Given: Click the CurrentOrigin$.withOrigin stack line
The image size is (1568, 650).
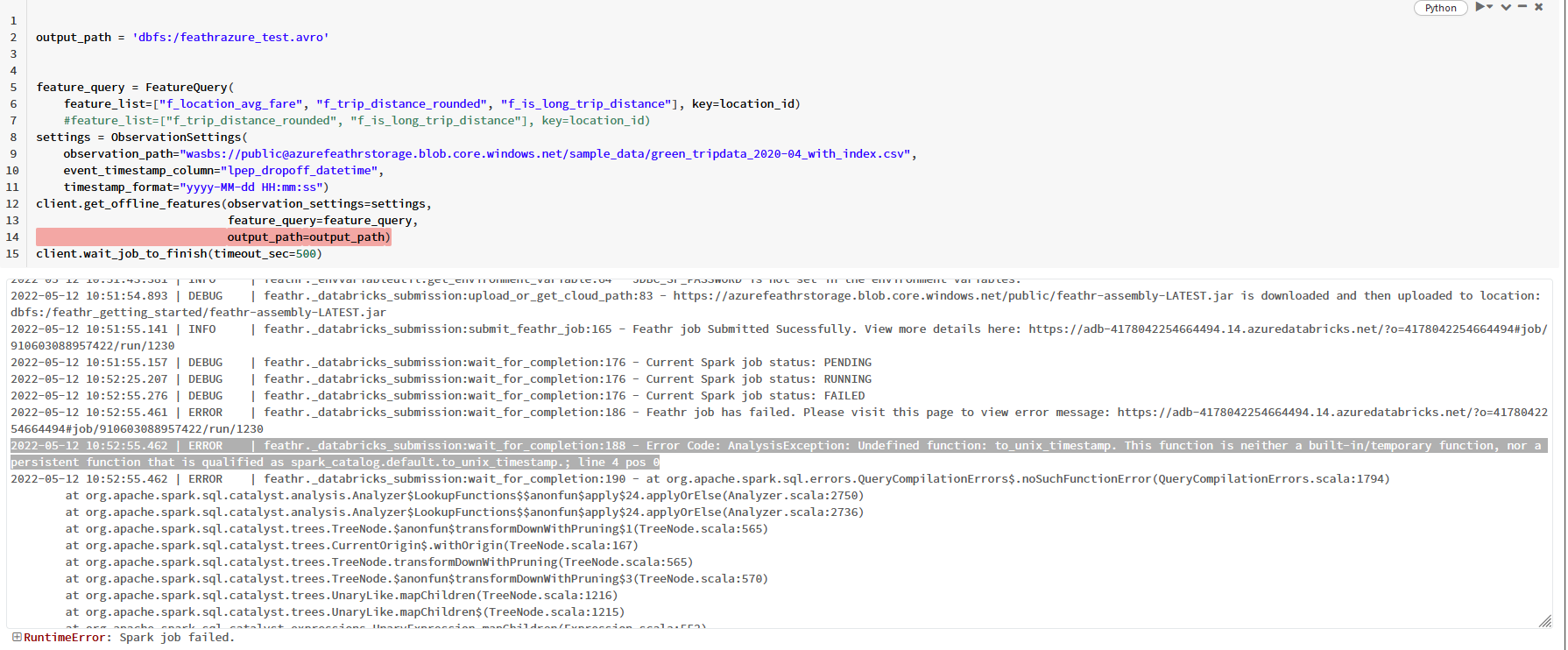Looking at the screenshot, I should click(x=351, y=546).
